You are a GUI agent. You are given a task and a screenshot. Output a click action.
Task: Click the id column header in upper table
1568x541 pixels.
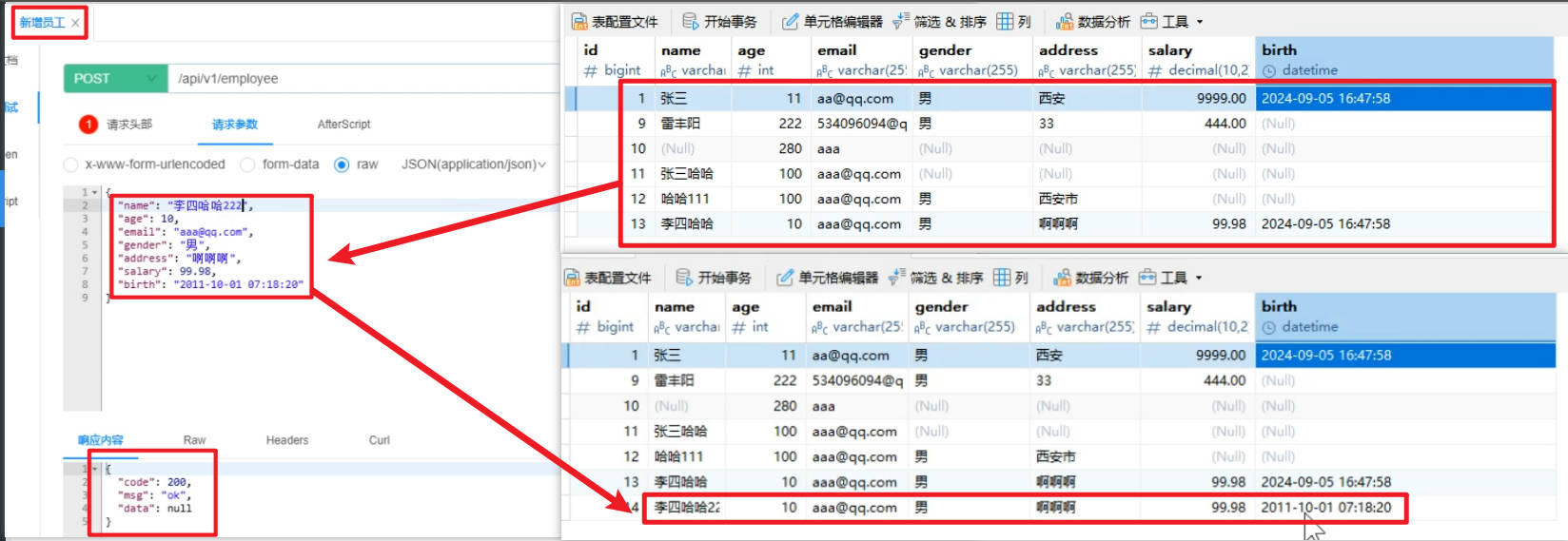614,59
